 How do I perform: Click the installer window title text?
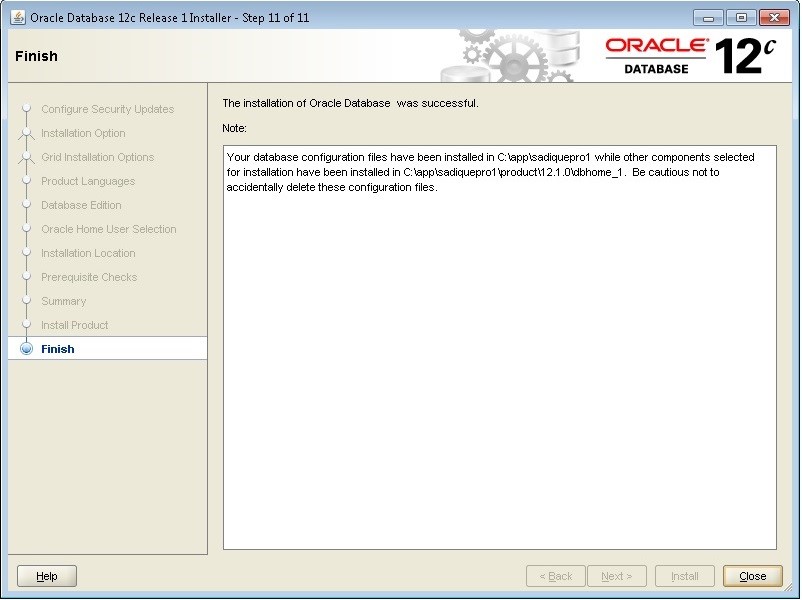point(170,18)
